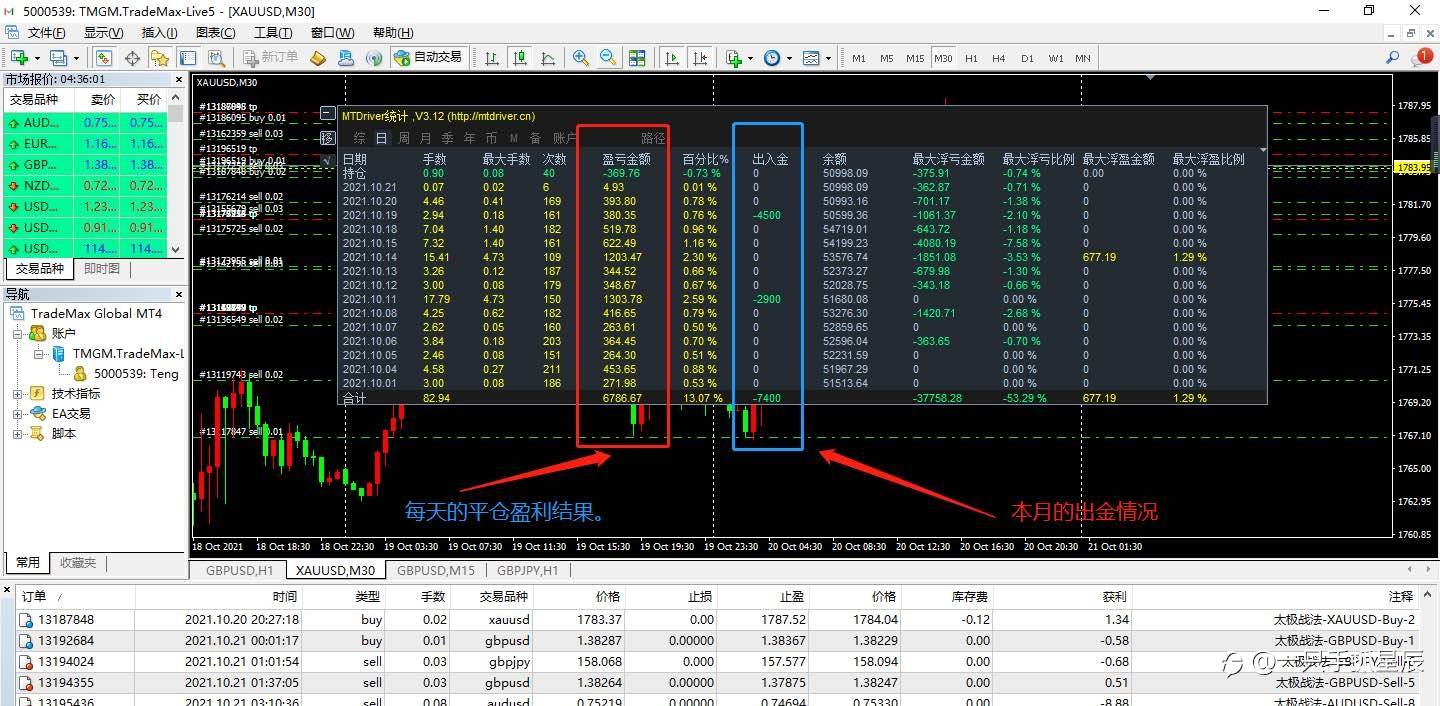Select the D1 timeframe

[1027, 58]
